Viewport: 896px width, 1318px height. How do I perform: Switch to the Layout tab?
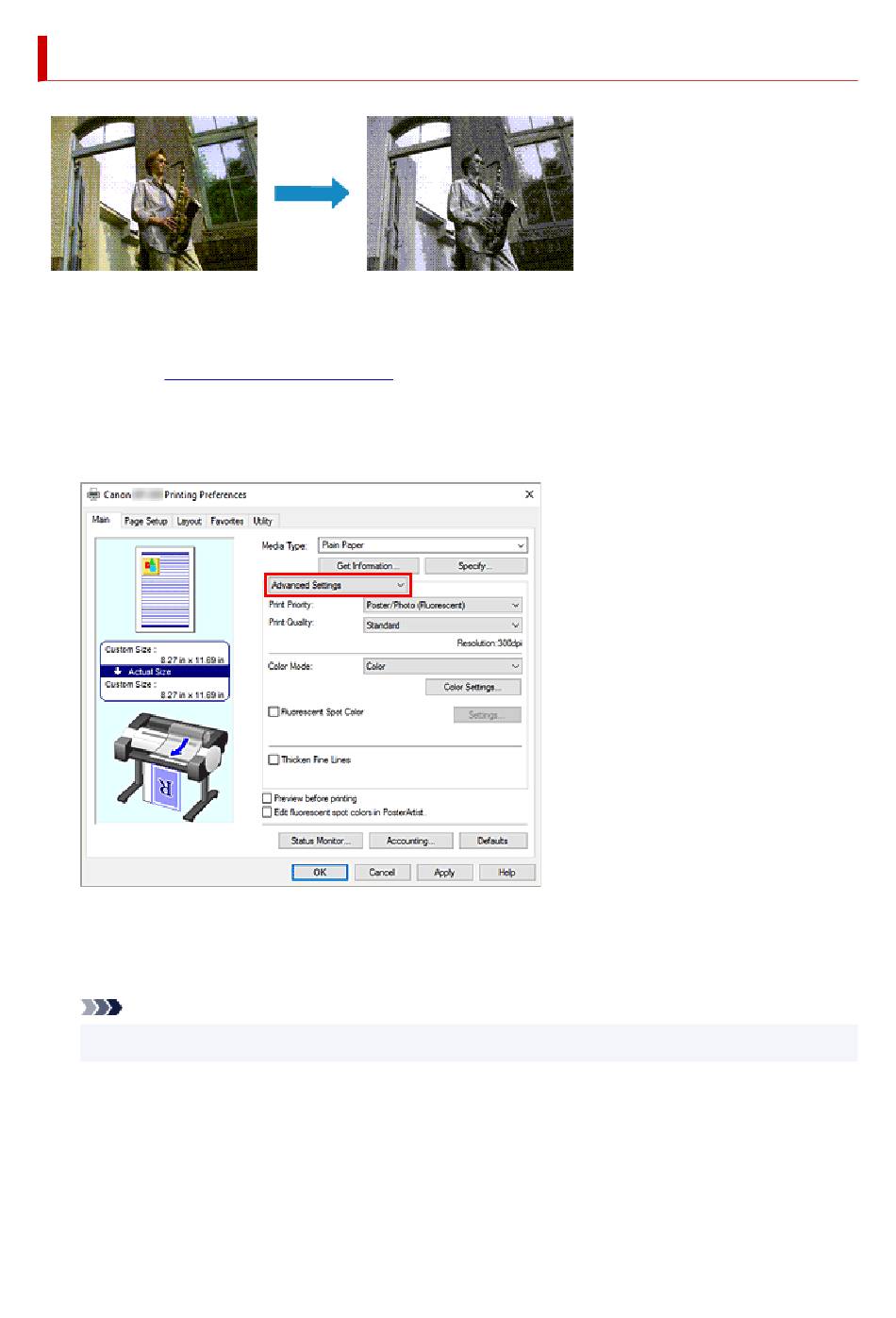tap(189, 521)
